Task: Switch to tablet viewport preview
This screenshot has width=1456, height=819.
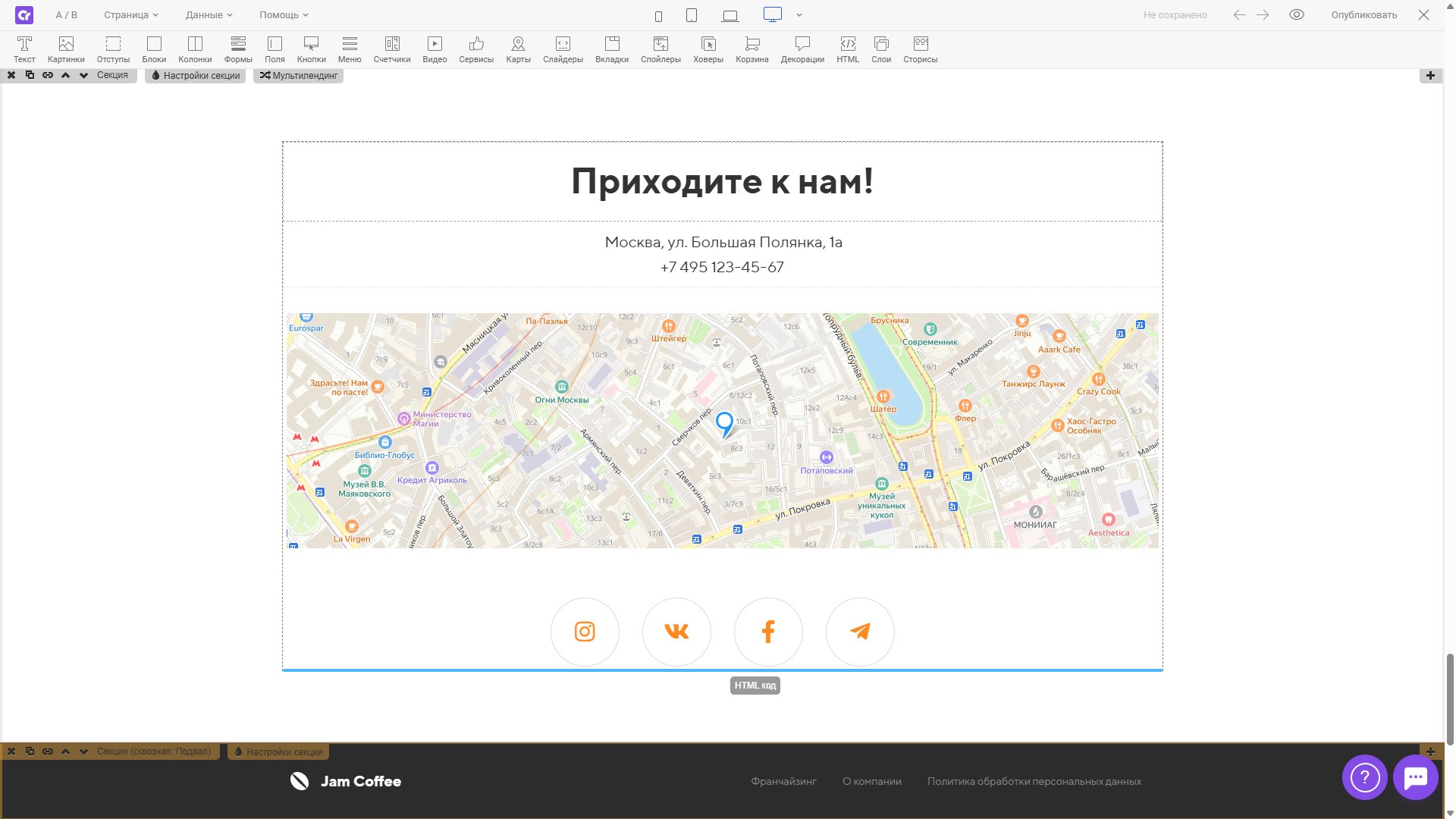Action: pyautogui.click(x=692, y=15)
